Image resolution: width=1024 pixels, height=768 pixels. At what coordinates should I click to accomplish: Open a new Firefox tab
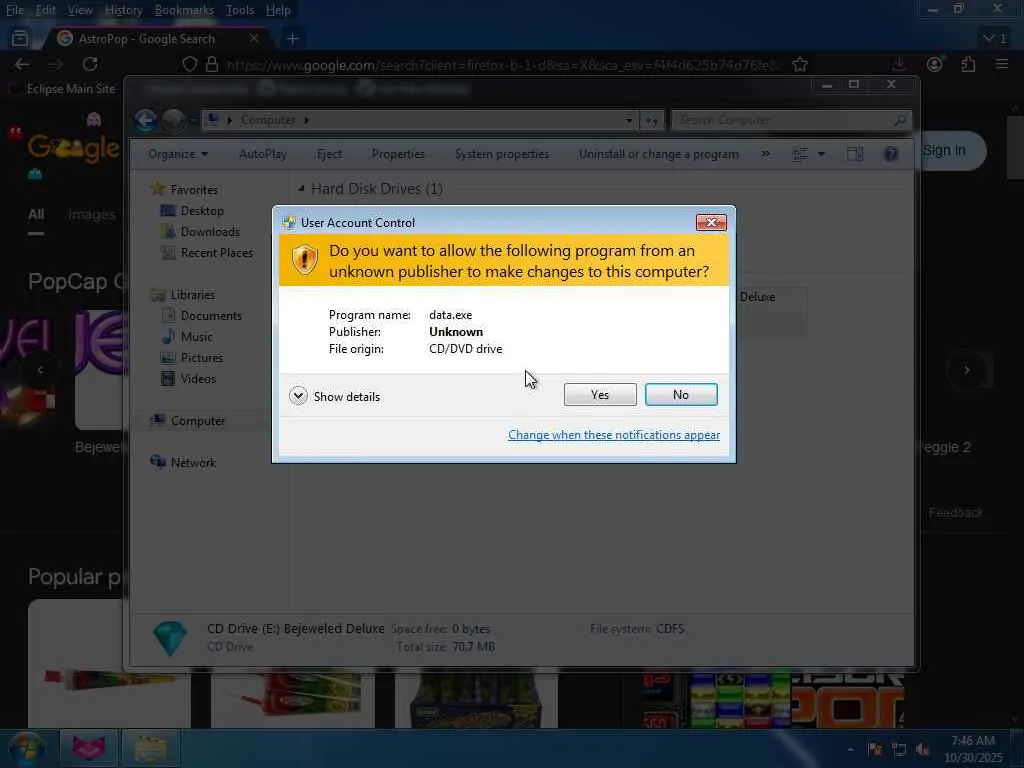tap(293, 39)
